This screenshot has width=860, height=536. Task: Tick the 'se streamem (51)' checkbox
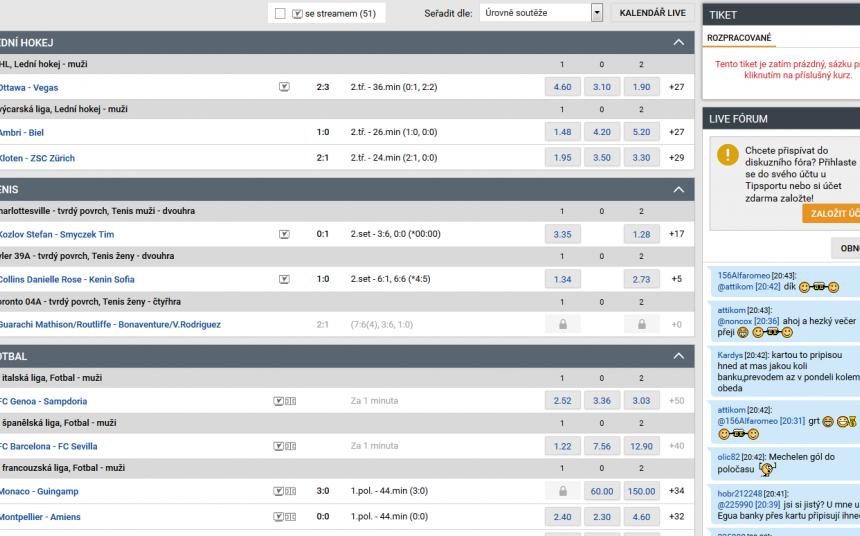click(280, 14)
